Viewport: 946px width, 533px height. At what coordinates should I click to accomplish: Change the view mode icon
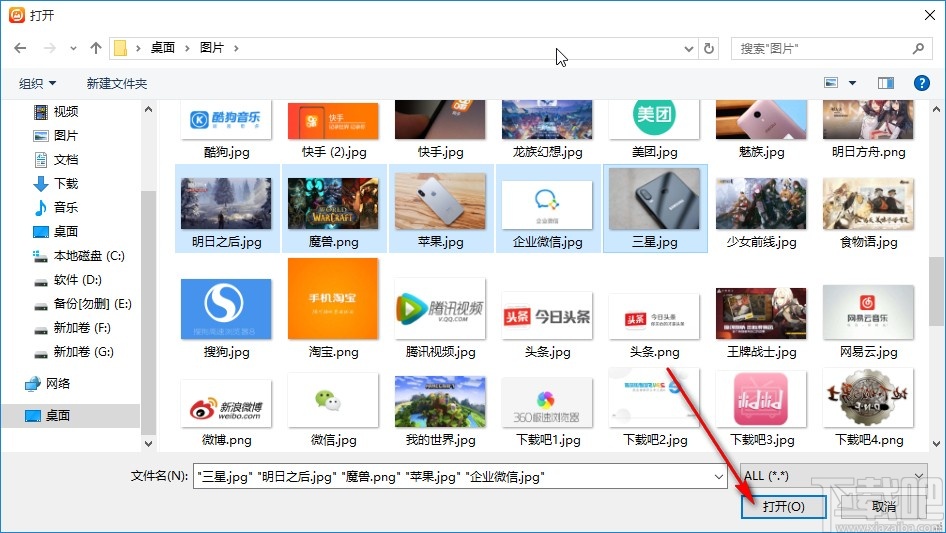(831, 83)
